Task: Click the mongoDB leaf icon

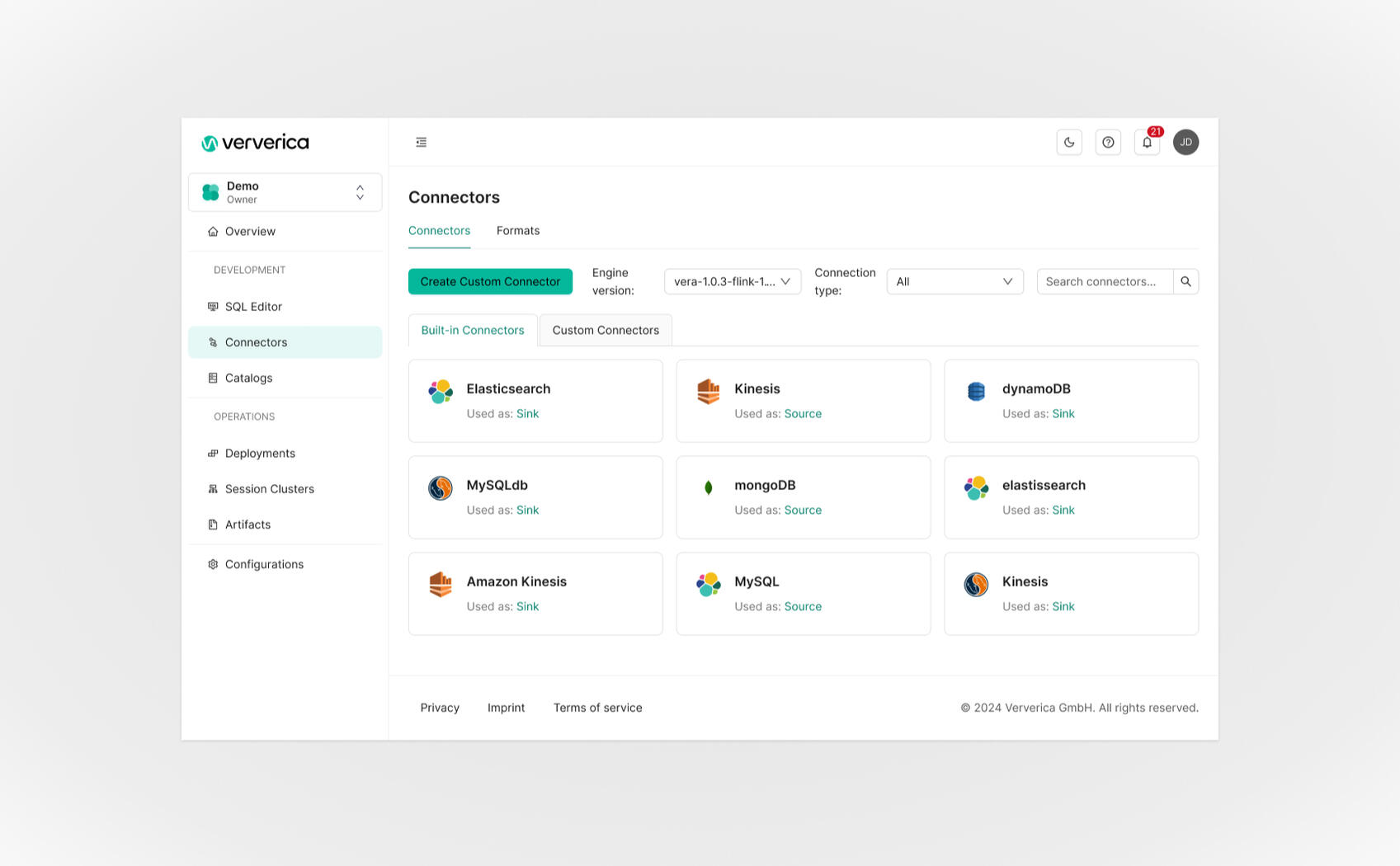Action: [708, 487]
